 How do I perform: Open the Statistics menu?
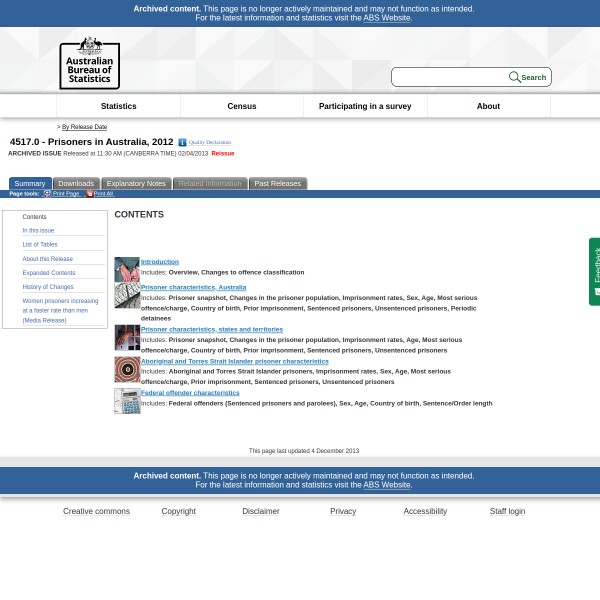click(x=118, y=106)
